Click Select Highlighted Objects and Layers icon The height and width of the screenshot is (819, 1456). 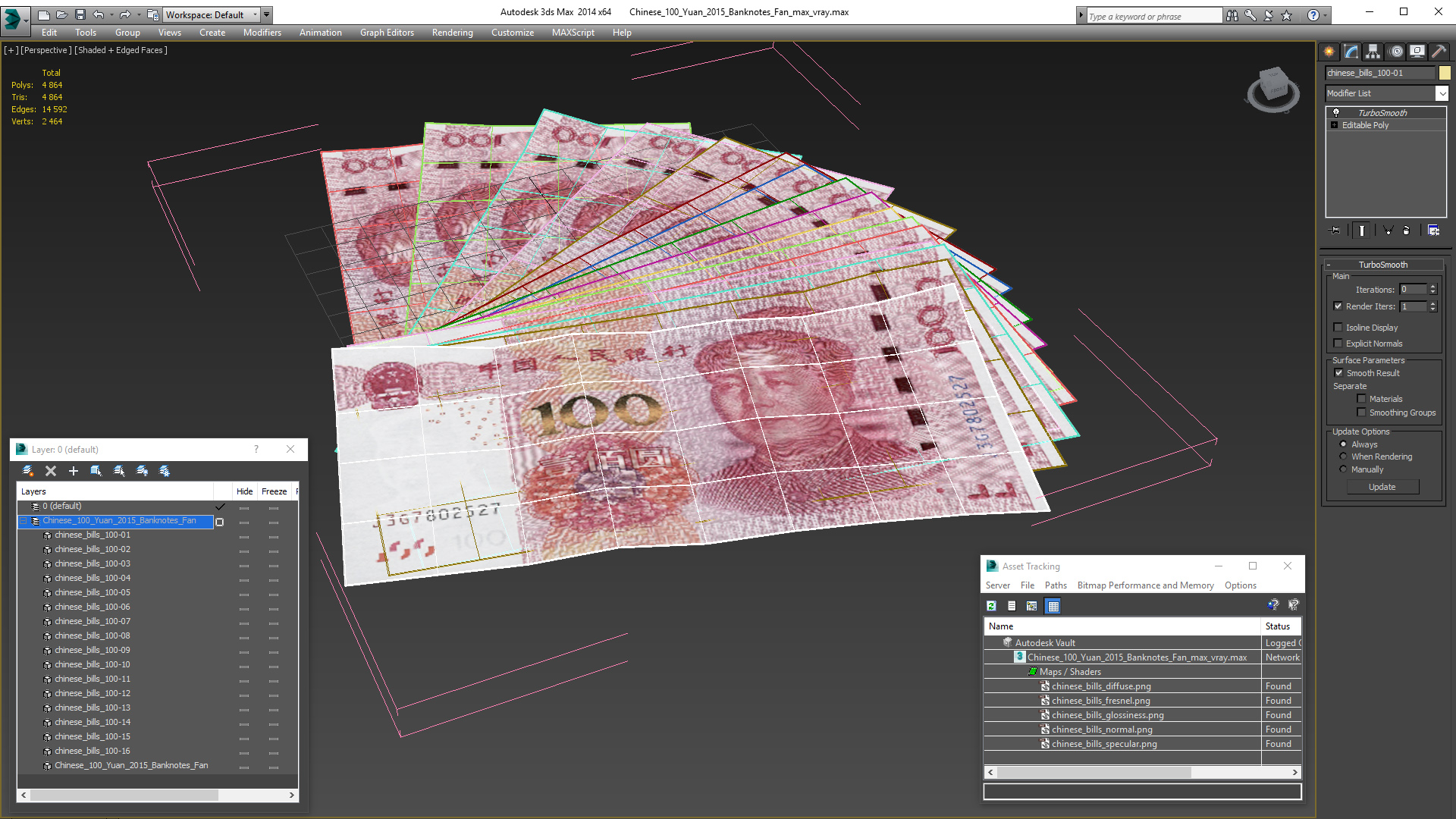click(x=96, y=471)
